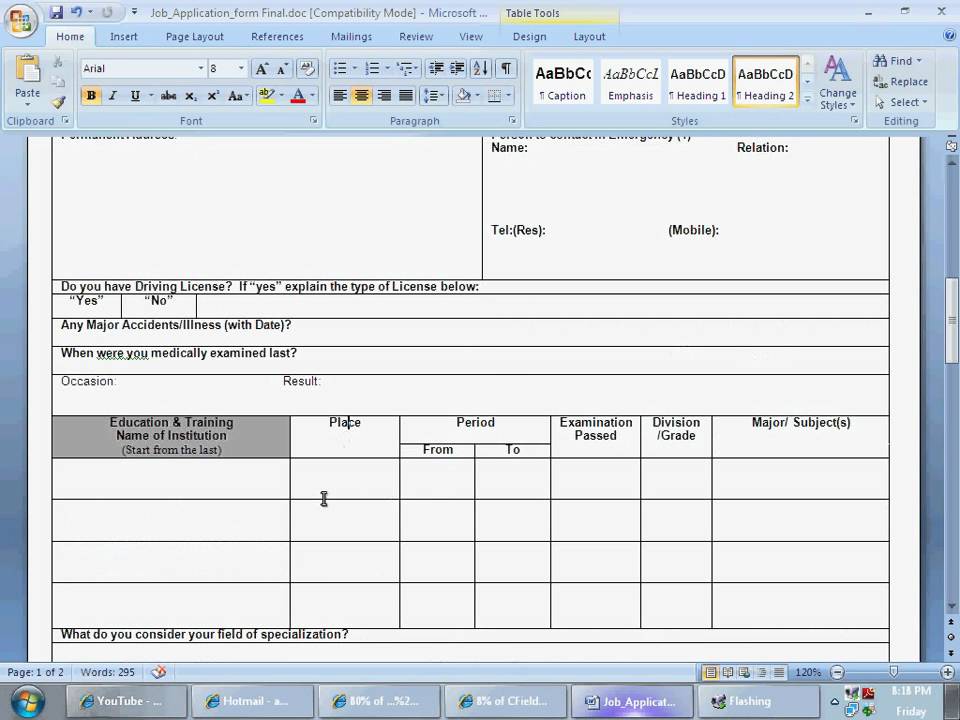Show paragraph marks with pilcrow icon
960x720 pixels.
[506, 68]
